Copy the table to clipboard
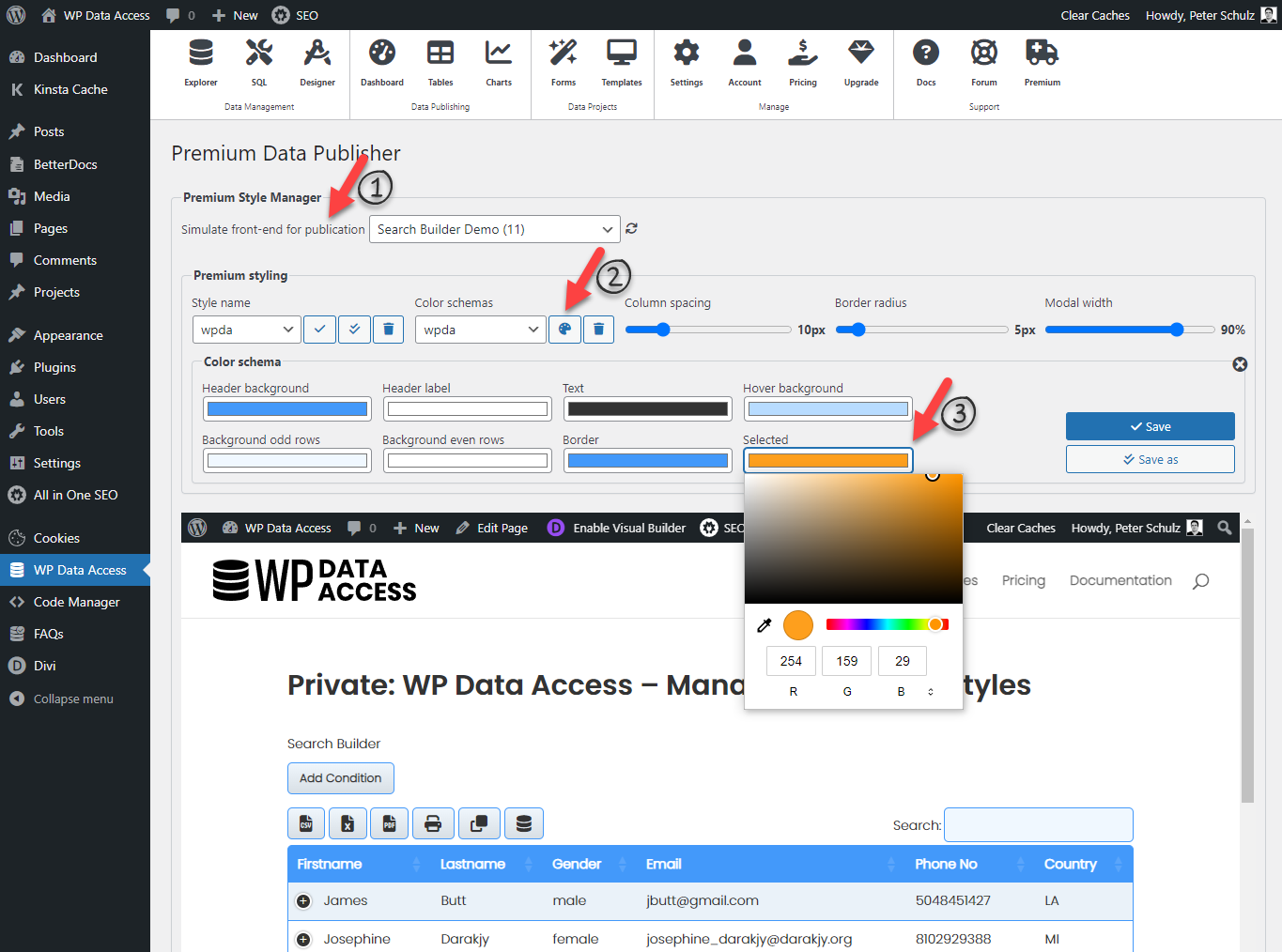 (x=479, y=823)
